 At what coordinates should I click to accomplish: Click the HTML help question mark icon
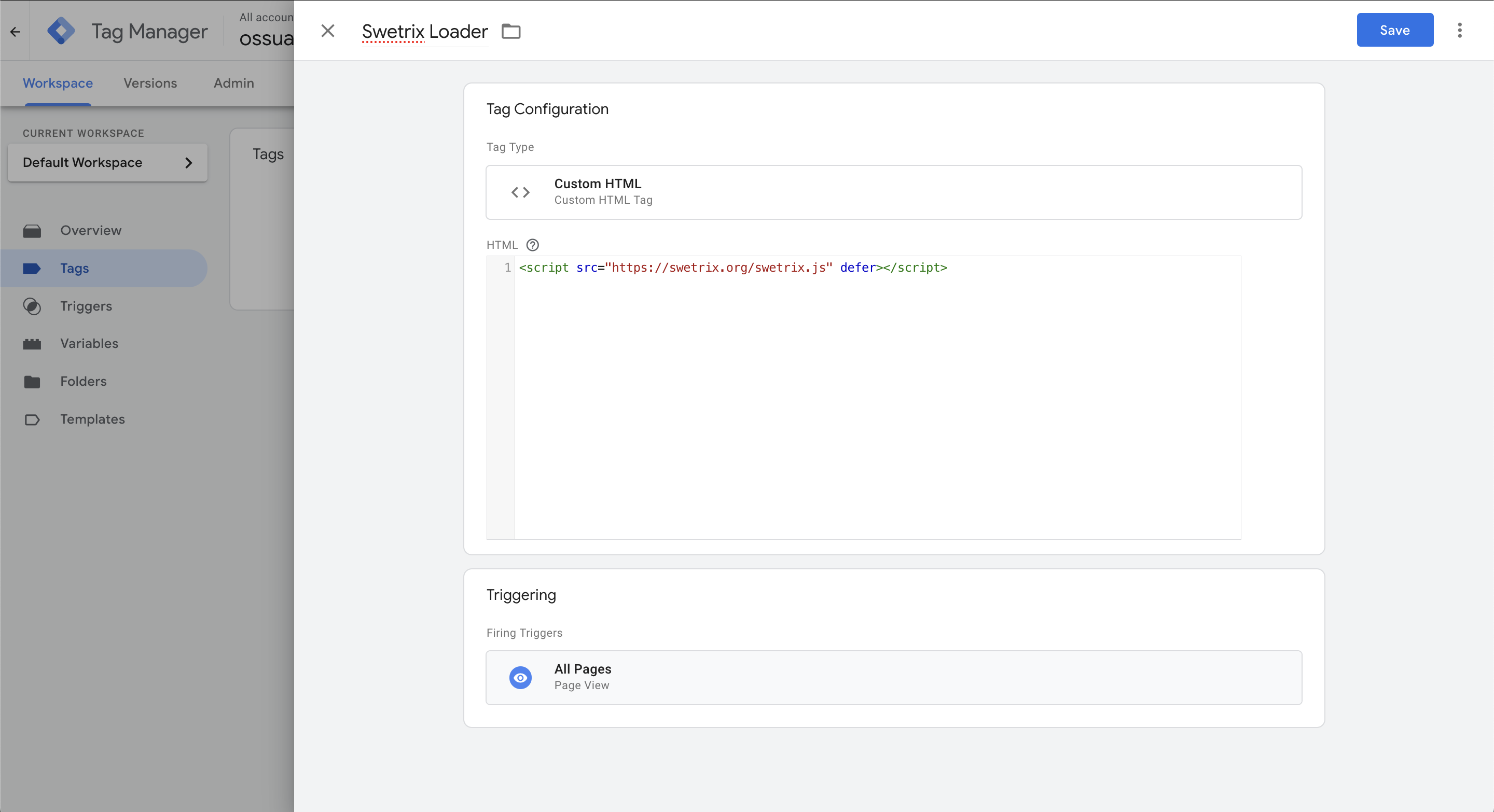click(532, 245)
